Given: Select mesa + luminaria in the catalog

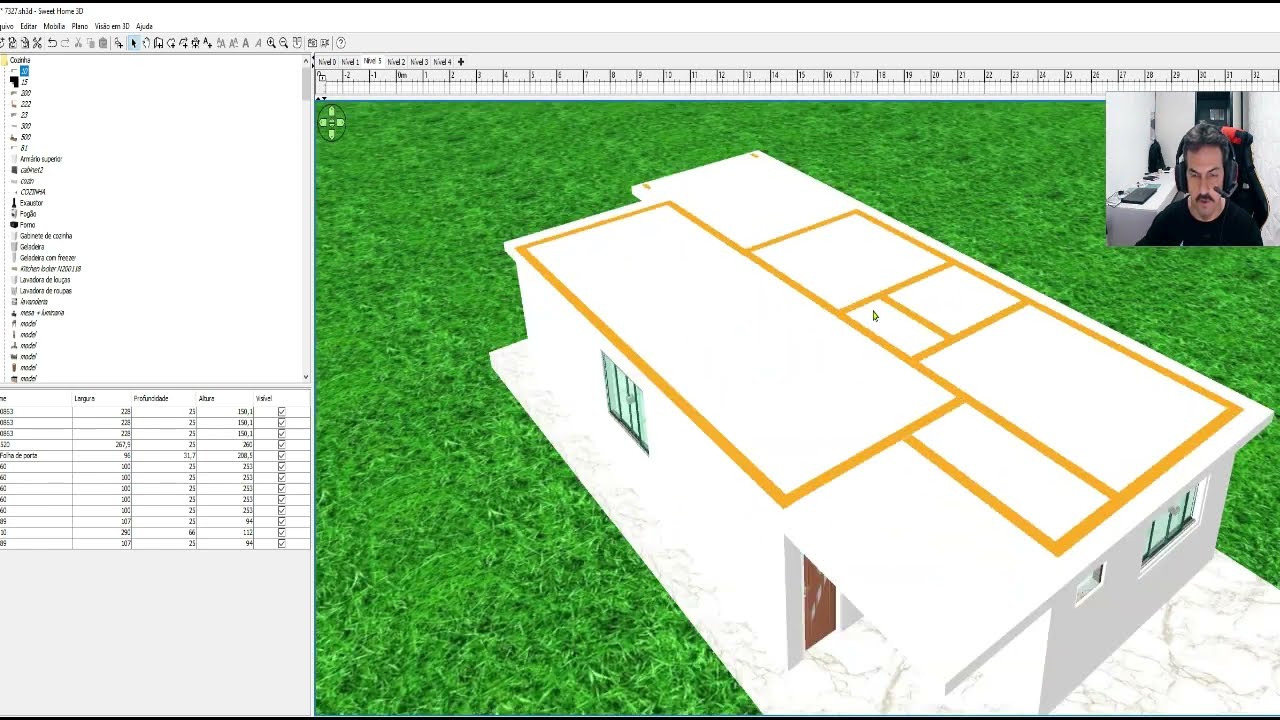Looking at the screenshot, I should [x=42, y=313].
